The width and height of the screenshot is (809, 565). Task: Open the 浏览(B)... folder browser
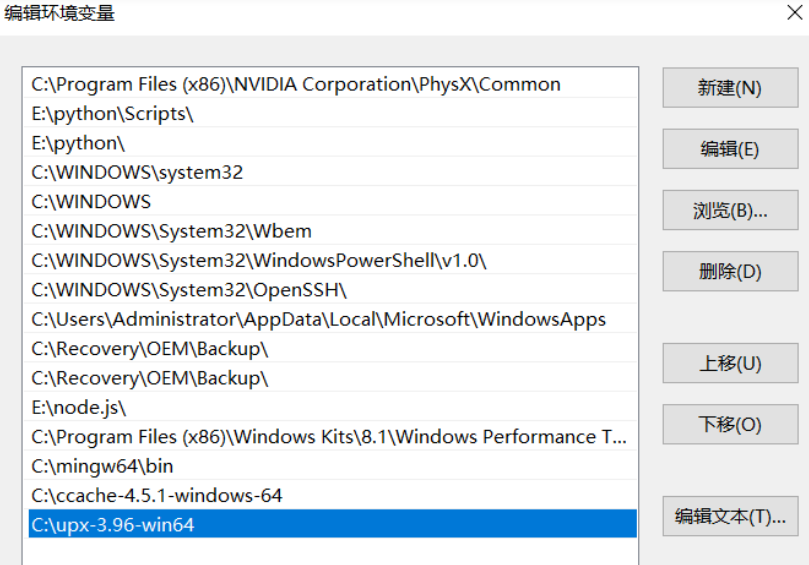(x=730, y=211)
